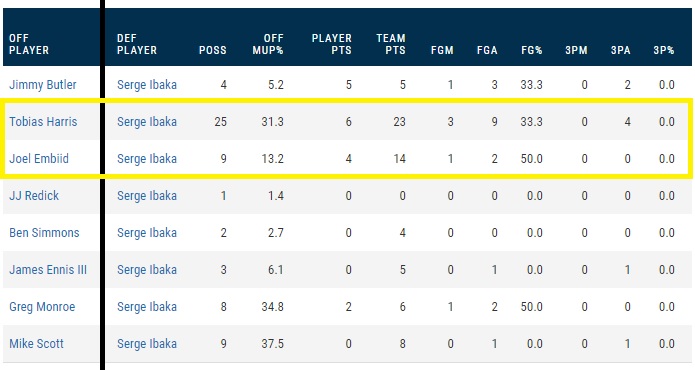Viewport: 695px width, 370px height.
Task: Sort by FGA column header
Action: coord(487,50)
